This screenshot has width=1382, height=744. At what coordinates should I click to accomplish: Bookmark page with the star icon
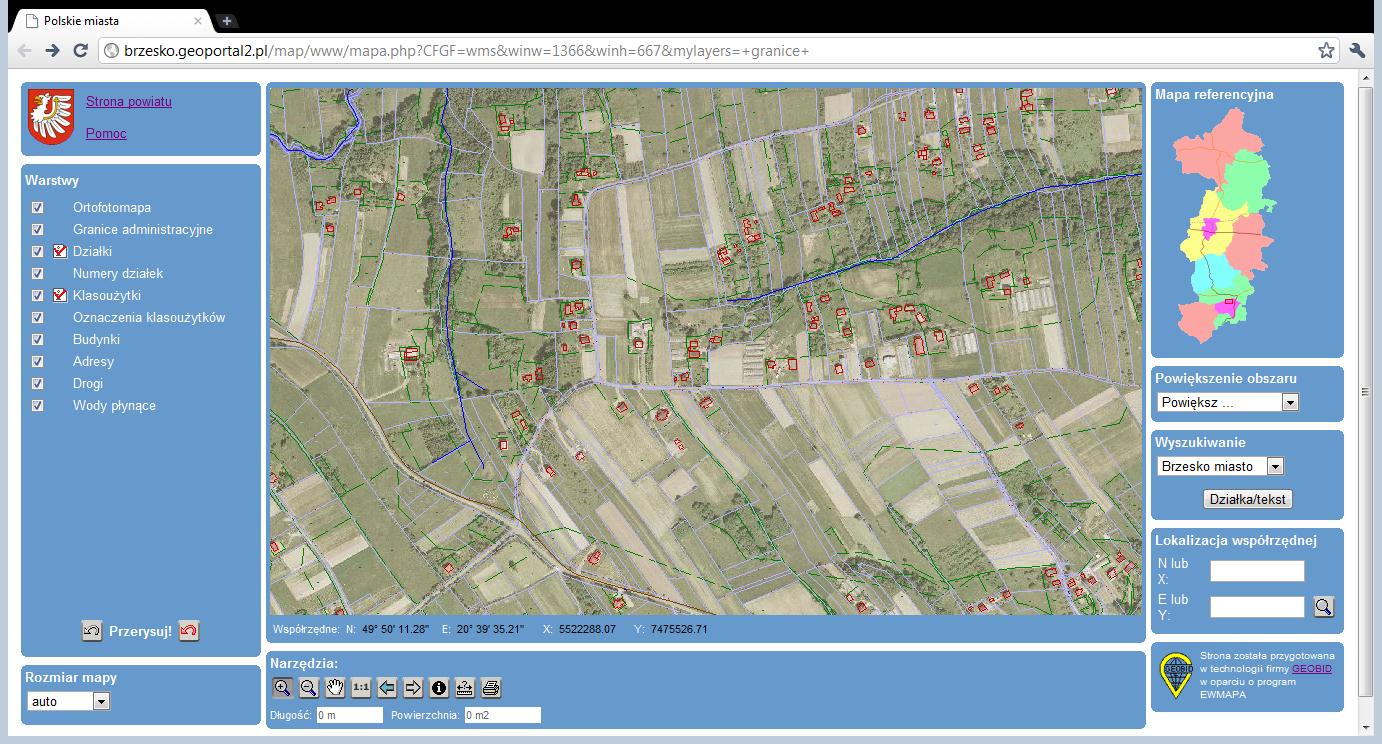tap(1326, 50)
